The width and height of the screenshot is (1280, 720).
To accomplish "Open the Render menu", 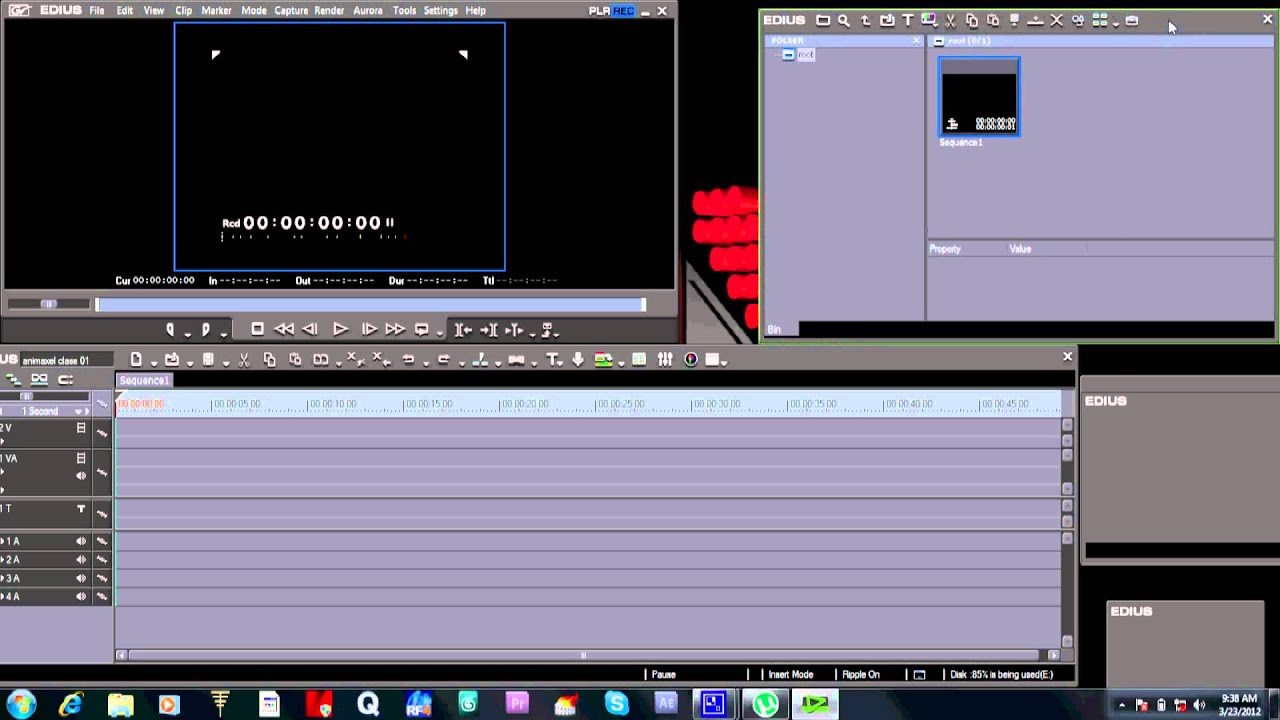I will pos(329,11).
